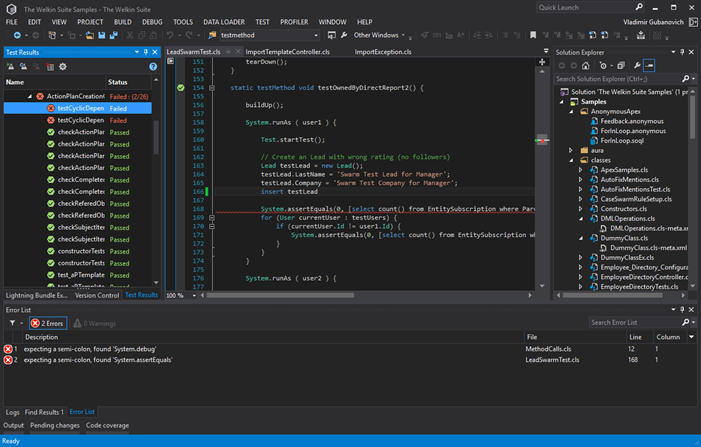Click the Collapse All icon in Solution Explorer
The image size is (701, 447).
[x=621, y=66]
